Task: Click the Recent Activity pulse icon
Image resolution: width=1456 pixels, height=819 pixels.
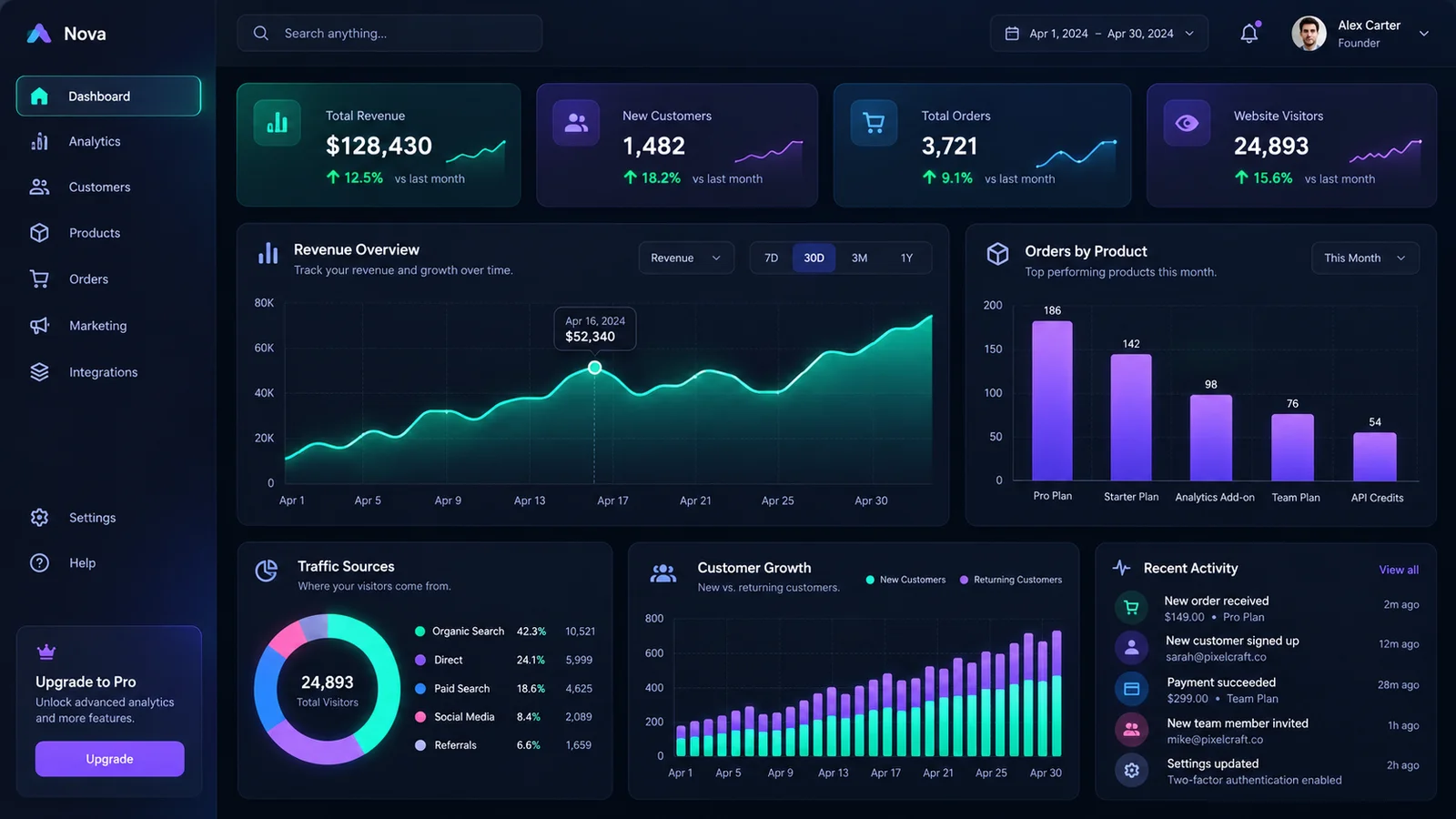Action: (x=1121, y=568)
